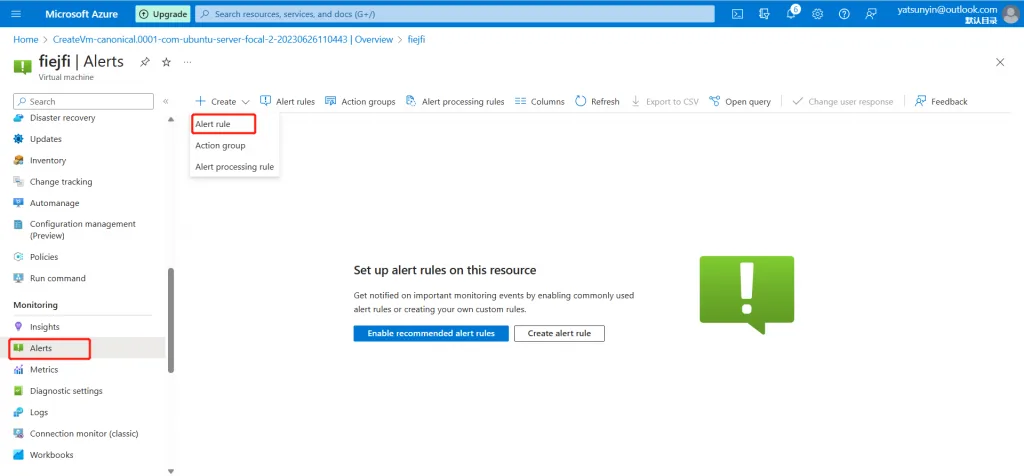Refresh the alerts list
This screenshot has height=476, width=1024.
tap(597, 101)
